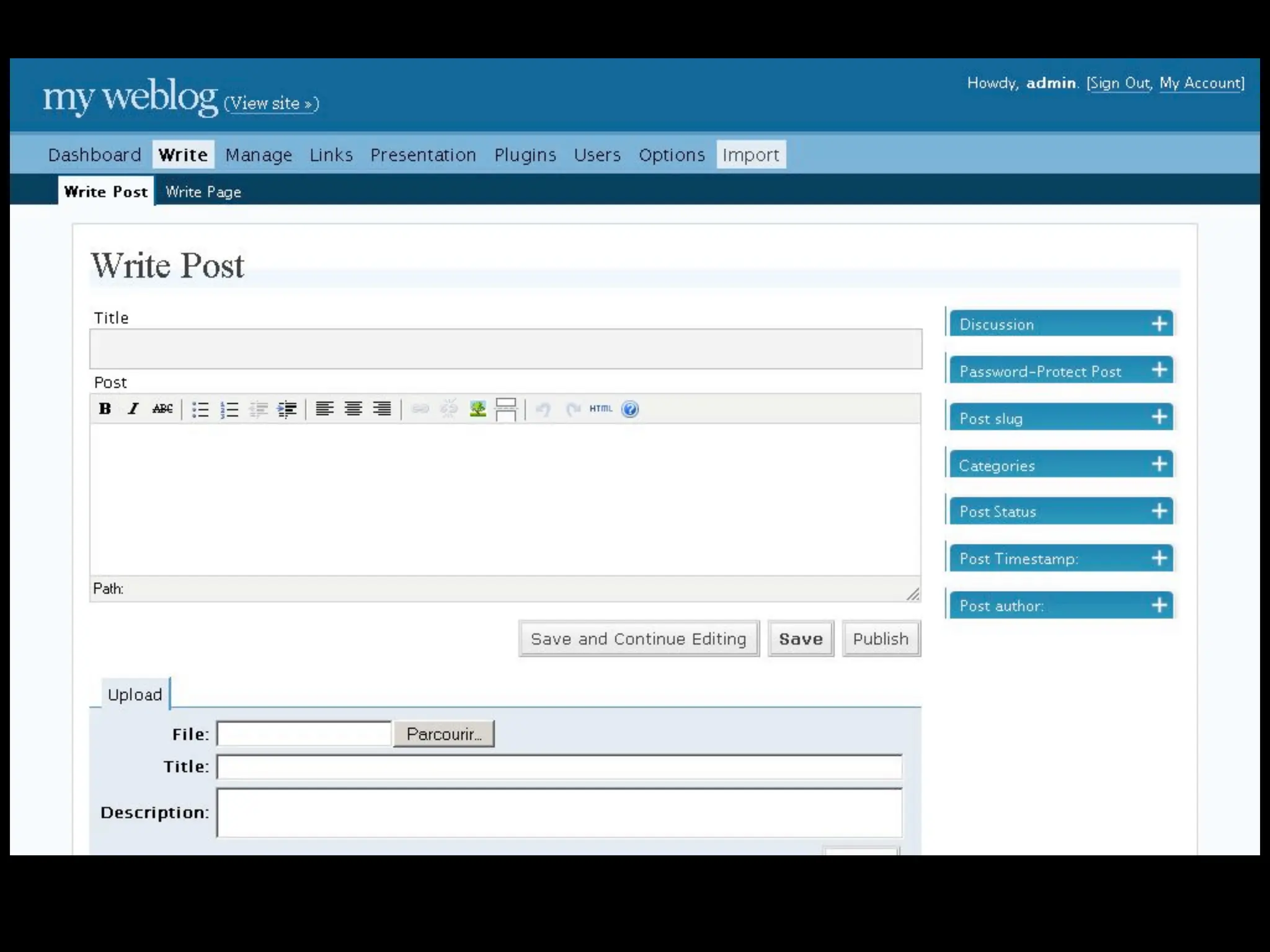1270x952 pixels.
Task: Toggle bold formatting in post editor
Action: point(105,408)
